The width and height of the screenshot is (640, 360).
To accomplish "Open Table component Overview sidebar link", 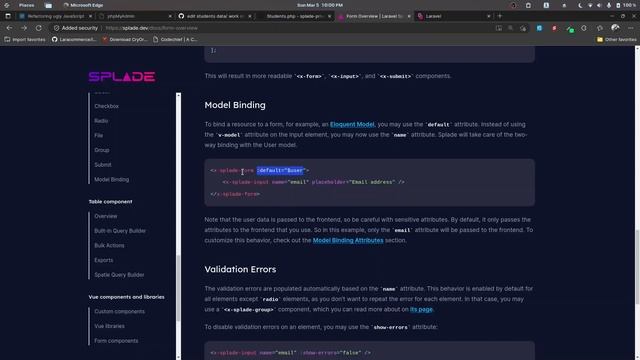I will point(106,216).
